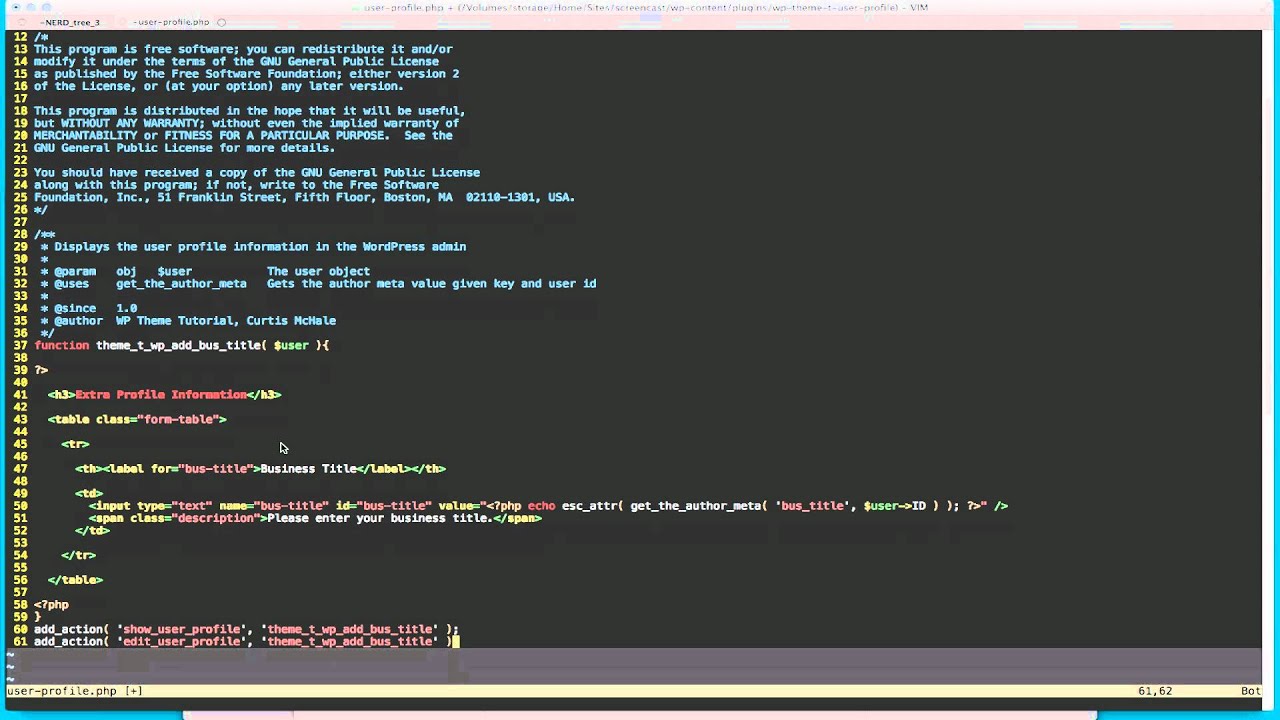Click line number 50 in the gutter
Image resolution: width=1280 pixels, height=720 pixels.
[20, 506]
